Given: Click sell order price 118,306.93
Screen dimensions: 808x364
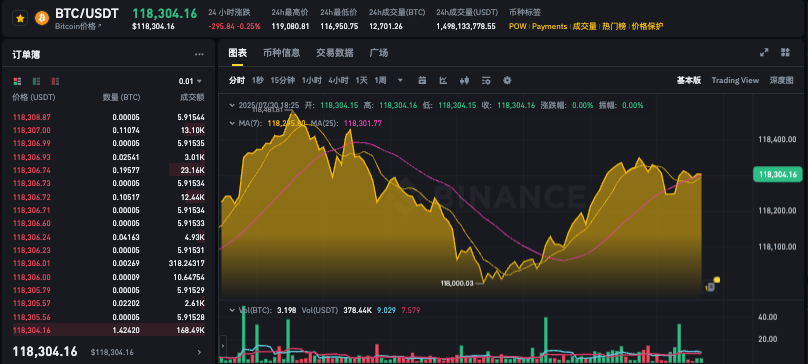Looking at the screenshot, I should tap(31, 157).
